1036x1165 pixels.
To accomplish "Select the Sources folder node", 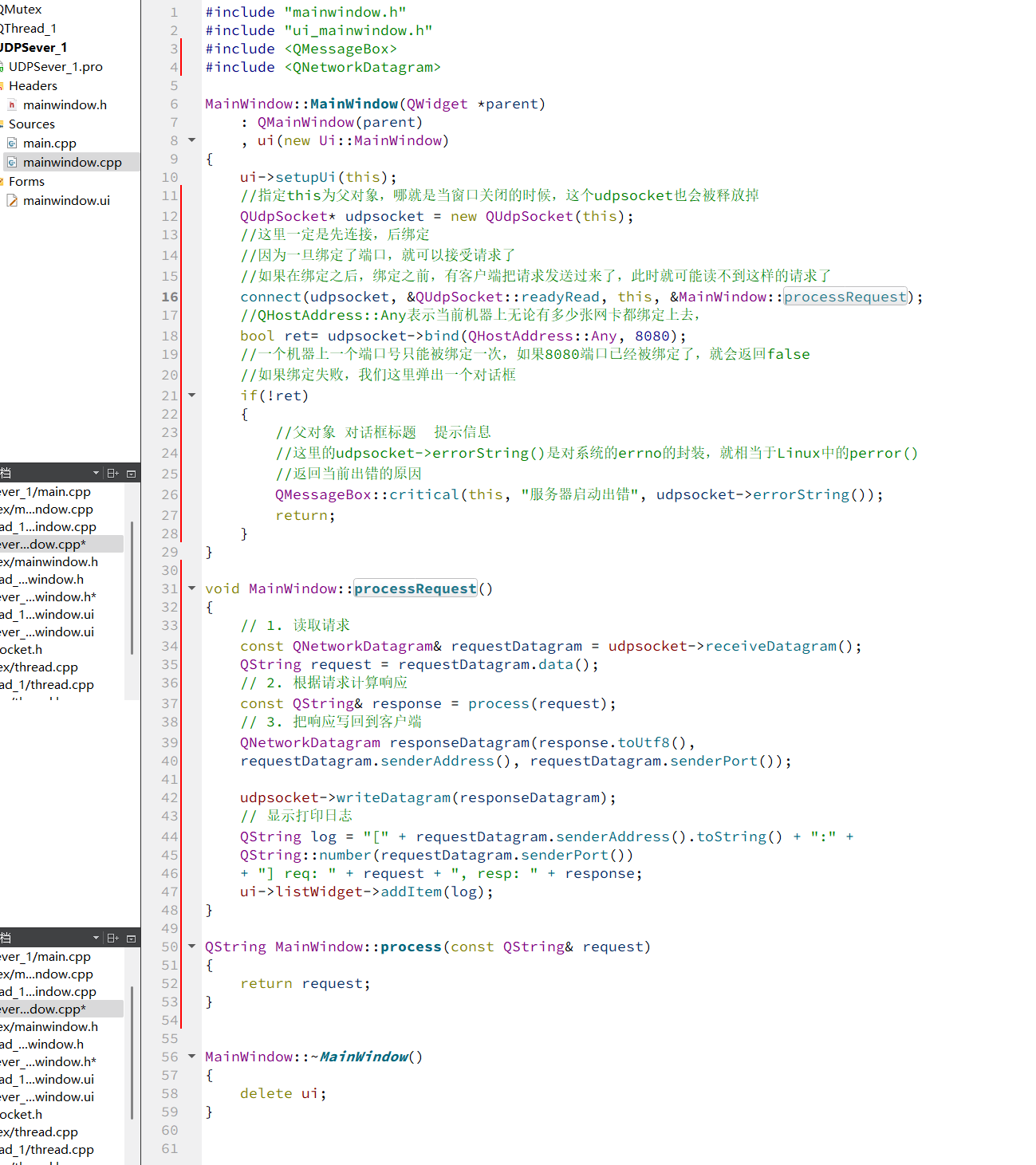I will [x=32, y=124].
